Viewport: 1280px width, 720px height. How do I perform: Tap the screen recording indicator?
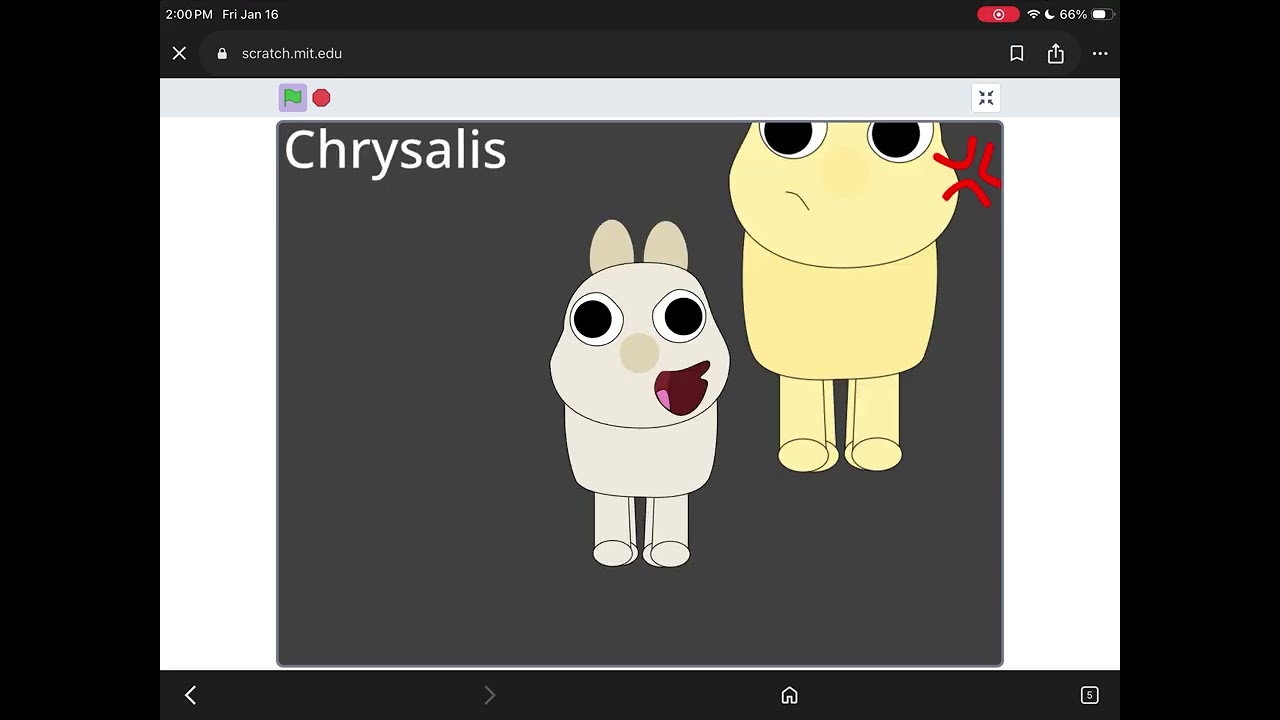pyautogui.click(x=998, y=14)
